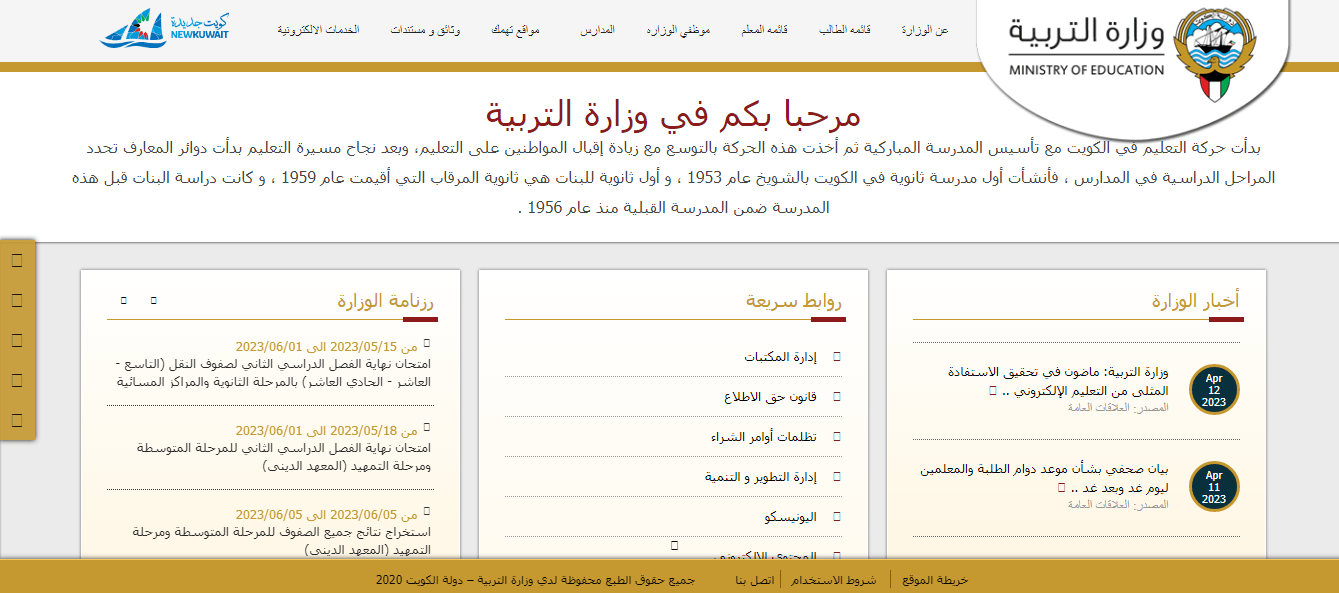Open the وثائق و مستندات menu
This screenshot has height=593, width=1339.
click(425, 31)
